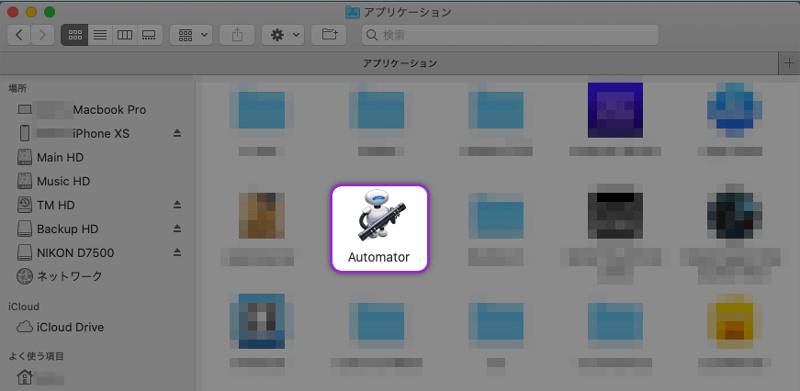
Task: Click the NIKON D7500 drive icon
Action: pos(24,253)
